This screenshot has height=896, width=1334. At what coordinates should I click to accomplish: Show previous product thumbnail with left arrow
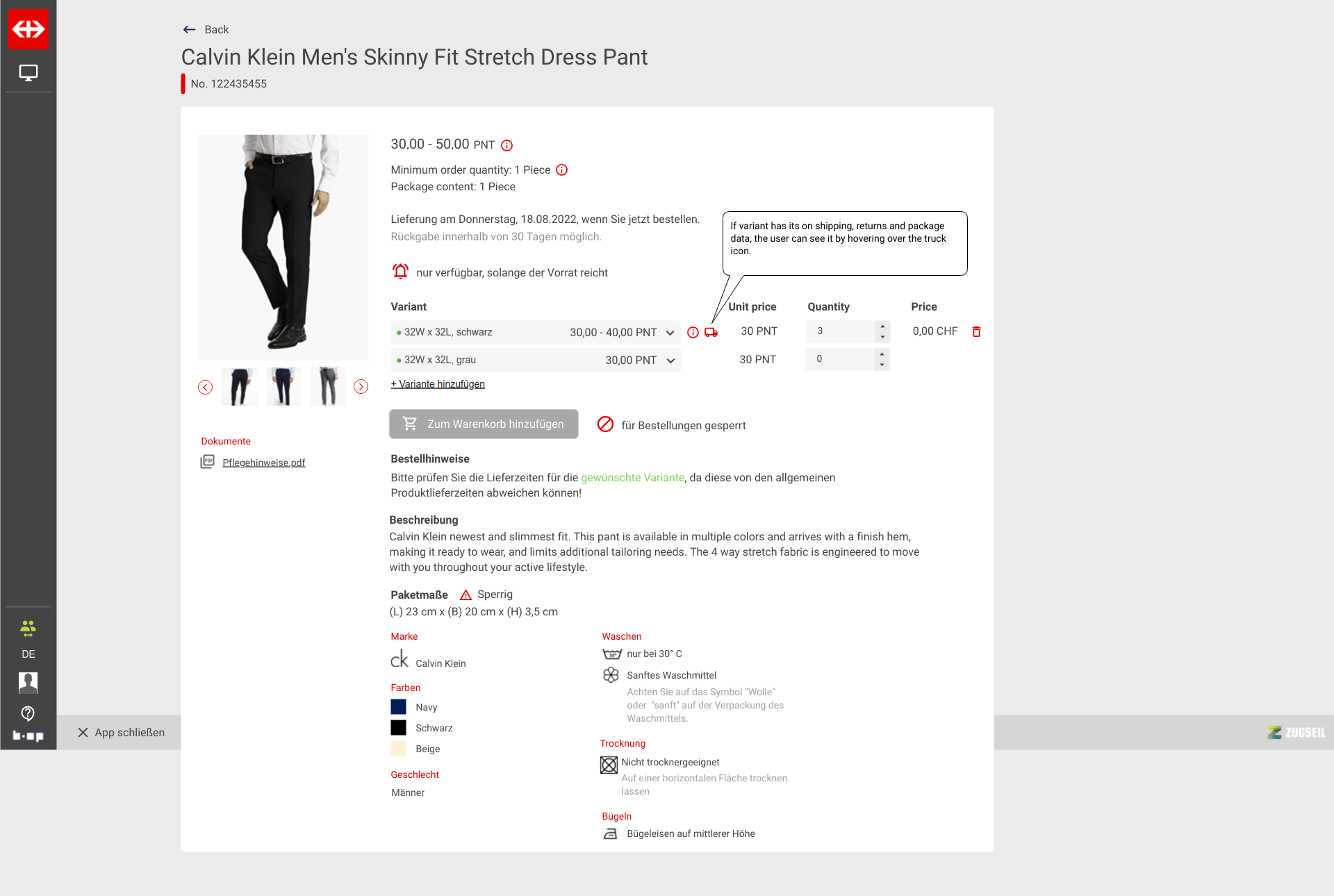tap(205, 387)
